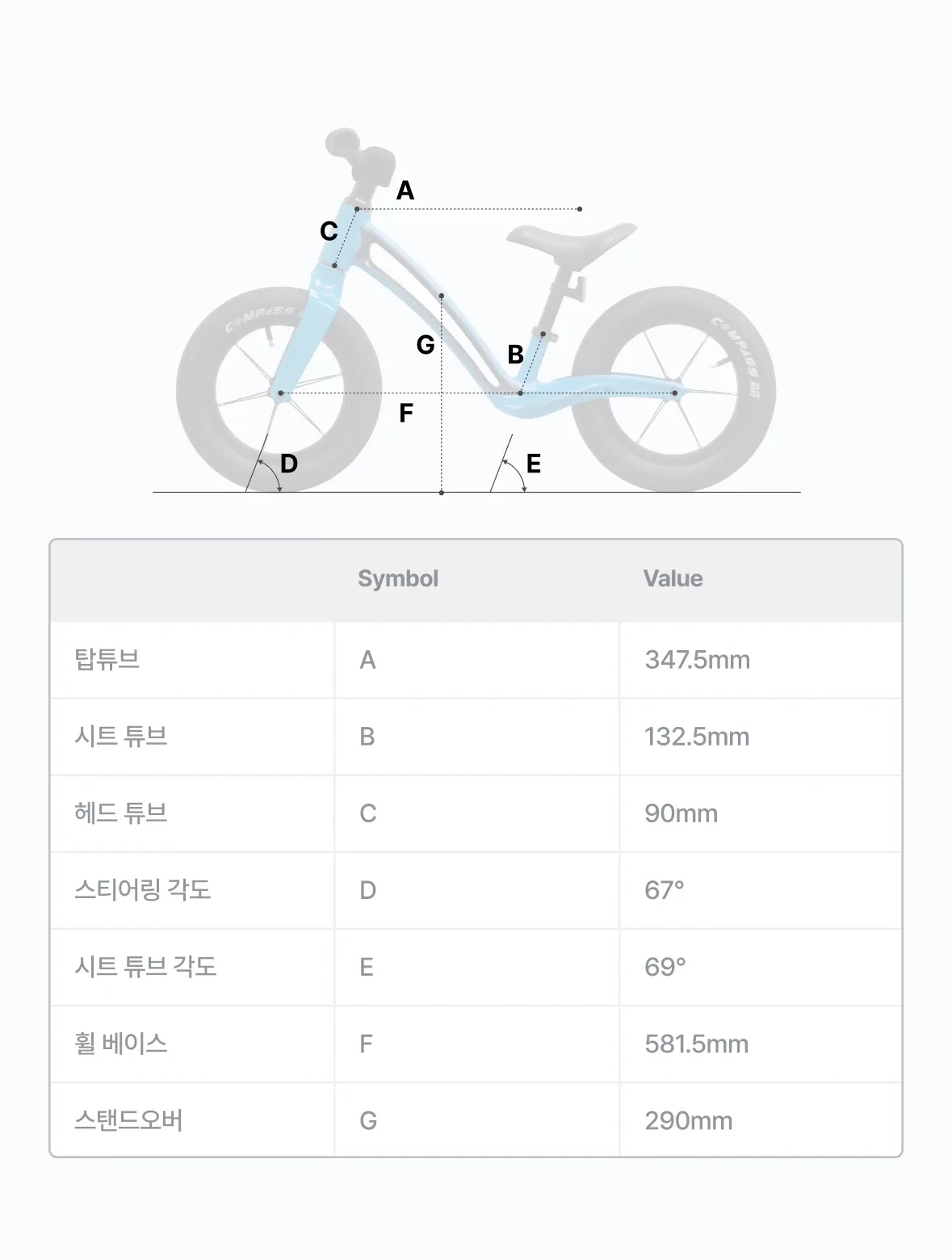952x1260 pixels.
Task: Click the Symbol column header
Action: pyautogui.click(x=398, y=578)
